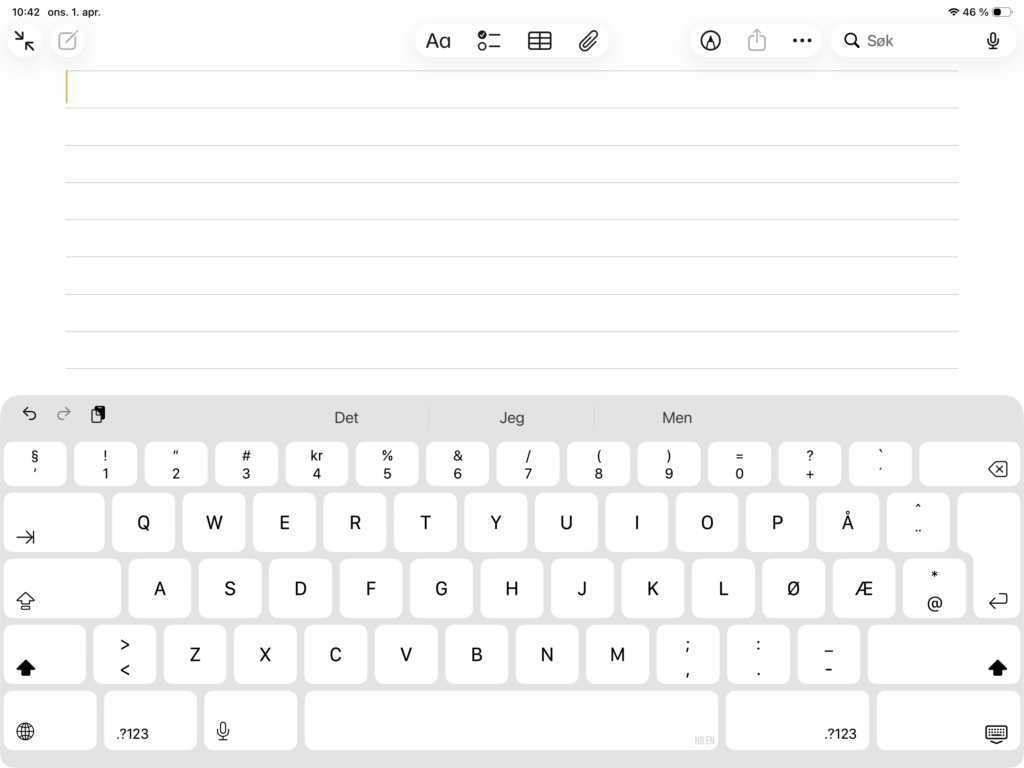
Task: Open the three-dot more options menu
Action: point(802,41)
